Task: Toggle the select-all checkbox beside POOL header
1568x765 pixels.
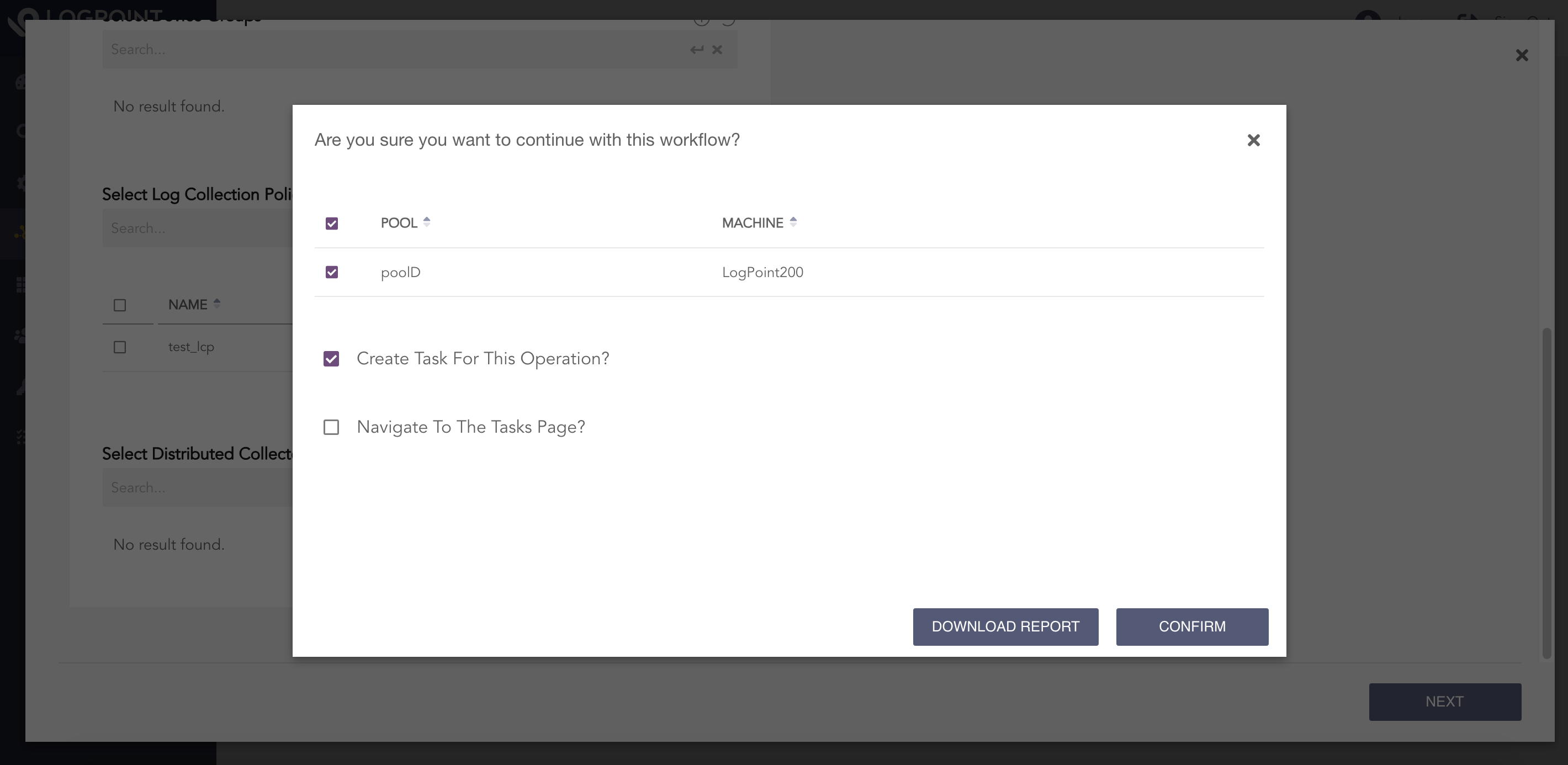Action: (332, 224)
